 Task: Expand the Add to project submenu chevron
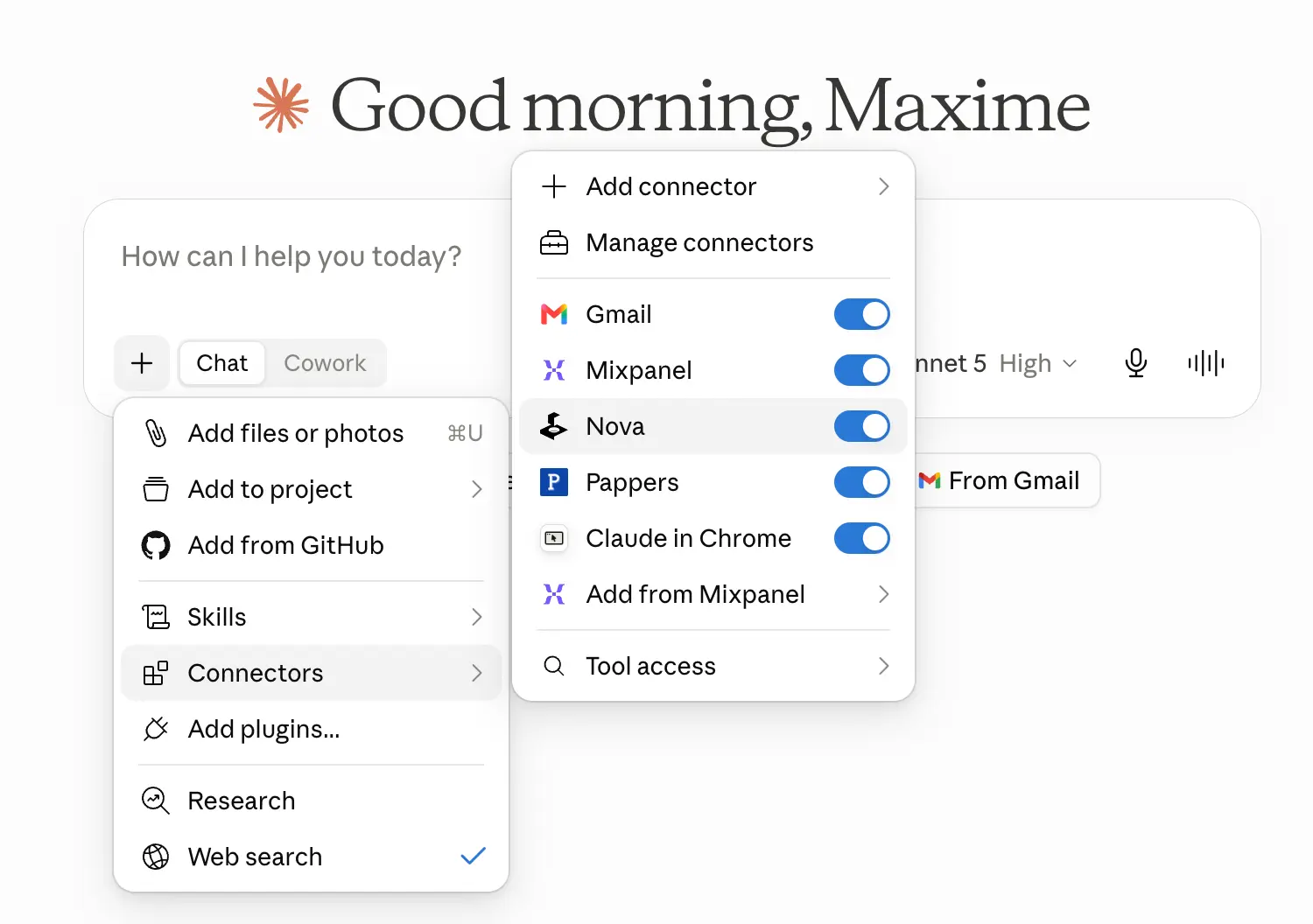pos(477,489)
